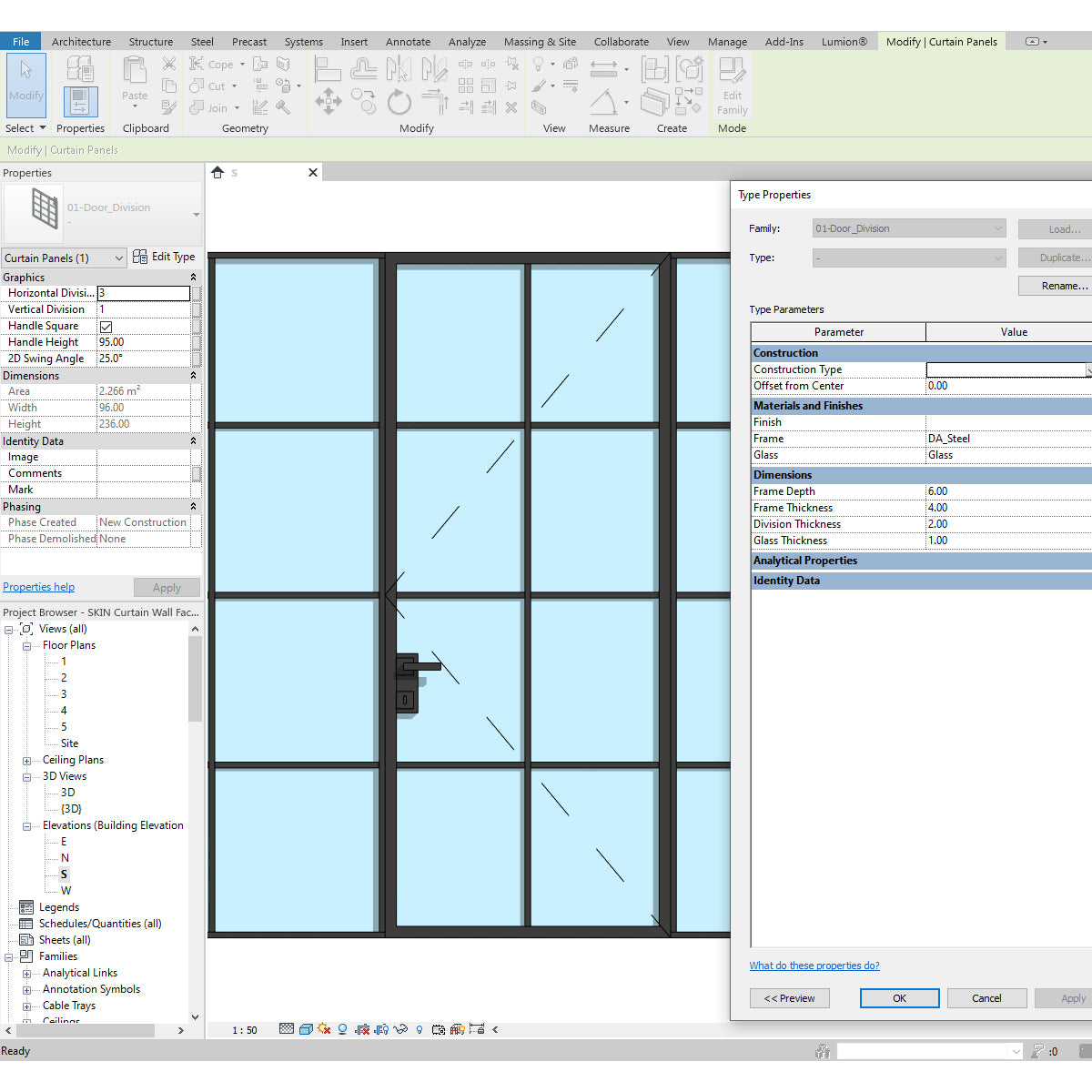
Task: Switch to the Annotate ribbon tab
Action: tap(408, 41)
